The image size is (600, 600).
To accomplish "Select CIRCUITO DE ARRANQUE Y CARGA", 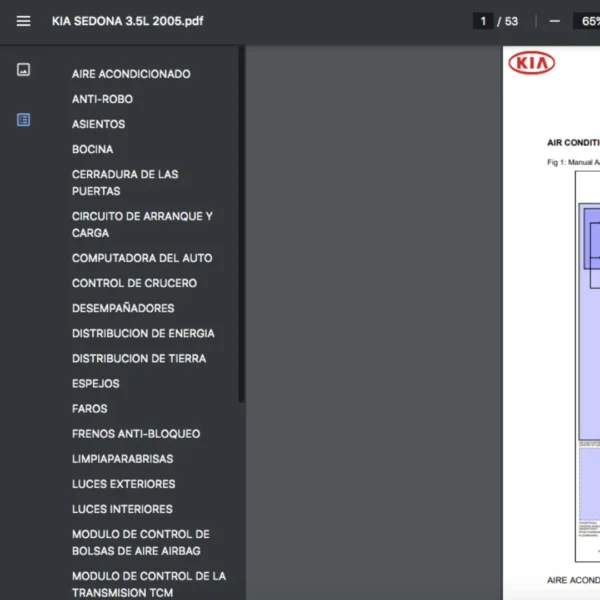I will 142,225.
